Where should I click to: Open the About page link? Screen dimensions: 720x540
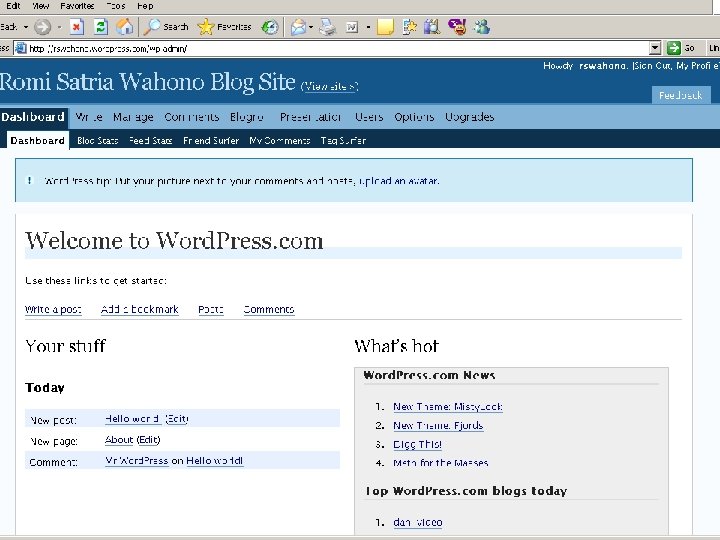click(119, 440)
